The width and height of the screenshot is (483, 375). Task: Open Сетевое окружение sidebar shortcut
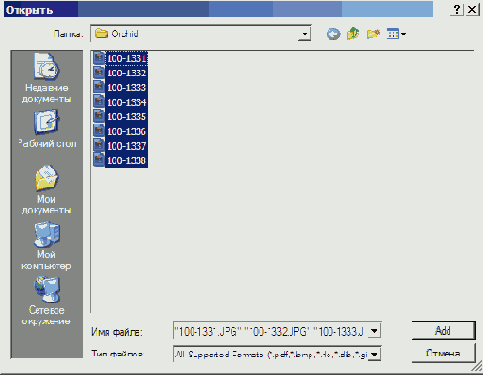(46, 301)
